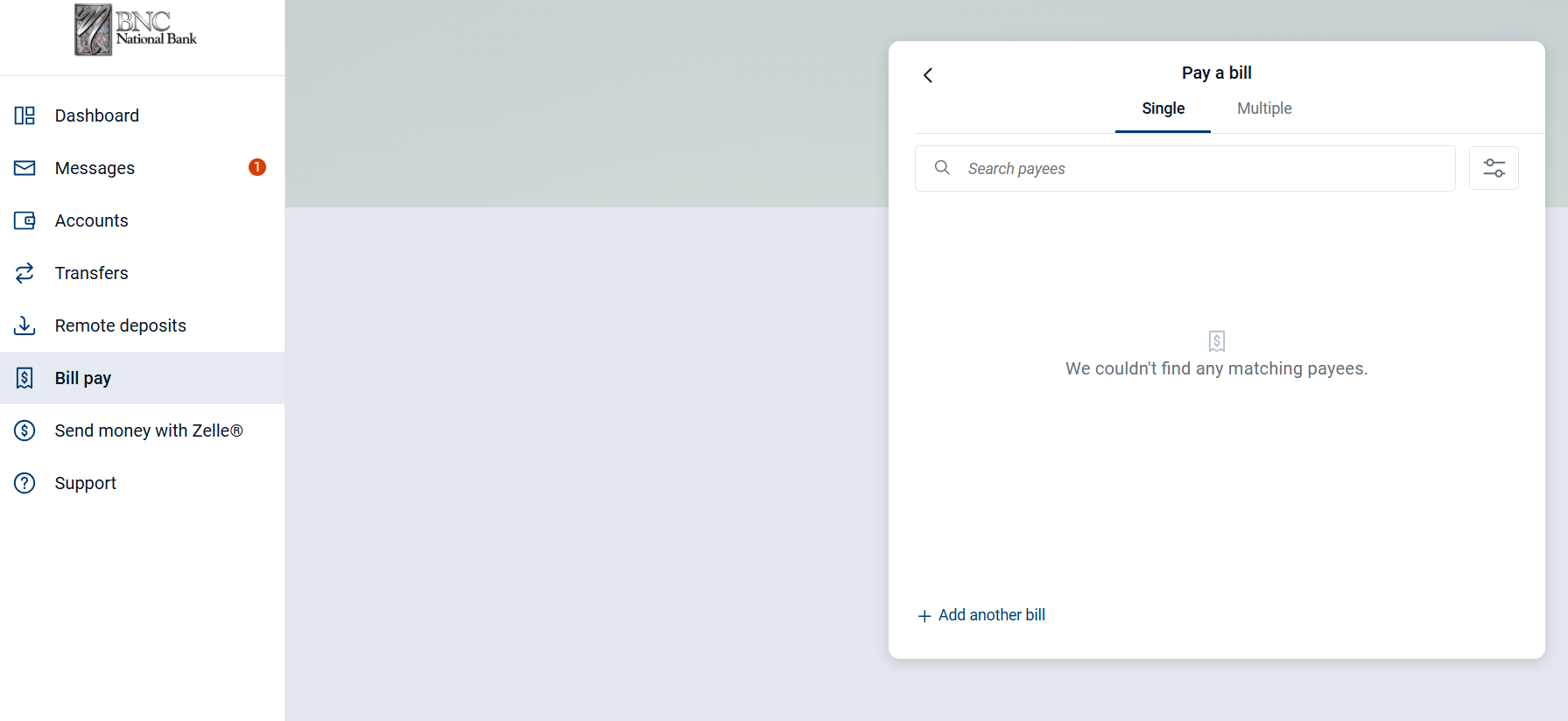This screenshot has width=1568, height=721.
Task: Click the Support question mark icon
Action: [25, 483]
